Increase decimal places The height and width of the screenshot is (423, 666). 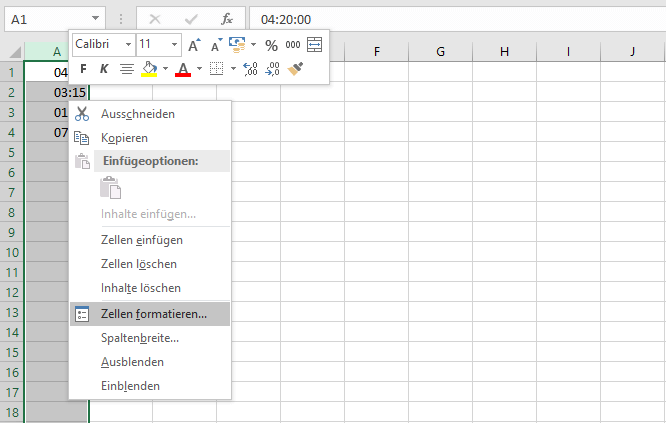(250, 68)
